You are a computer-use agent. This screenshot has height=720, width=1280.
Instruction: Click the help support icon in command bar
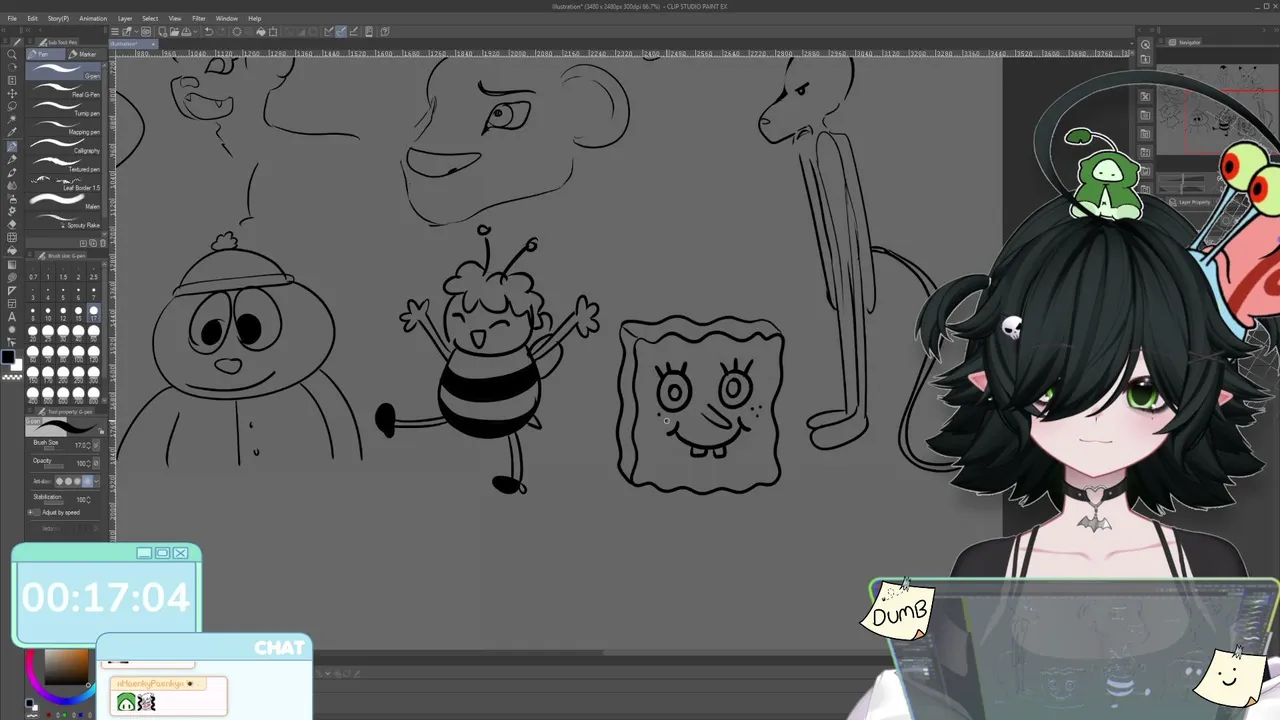pyautogui.click(x=385, y=31)
